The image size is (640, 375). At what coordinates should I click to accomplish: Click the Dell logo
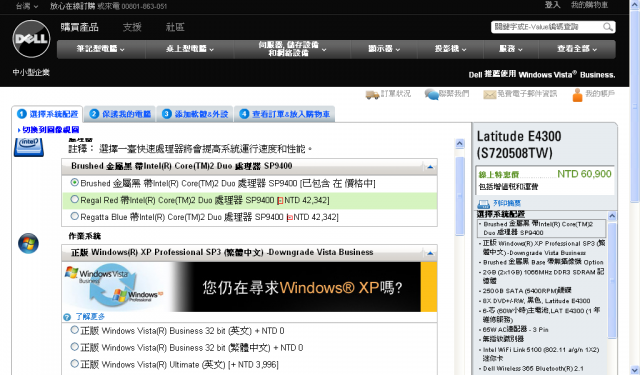coord(31,39)
